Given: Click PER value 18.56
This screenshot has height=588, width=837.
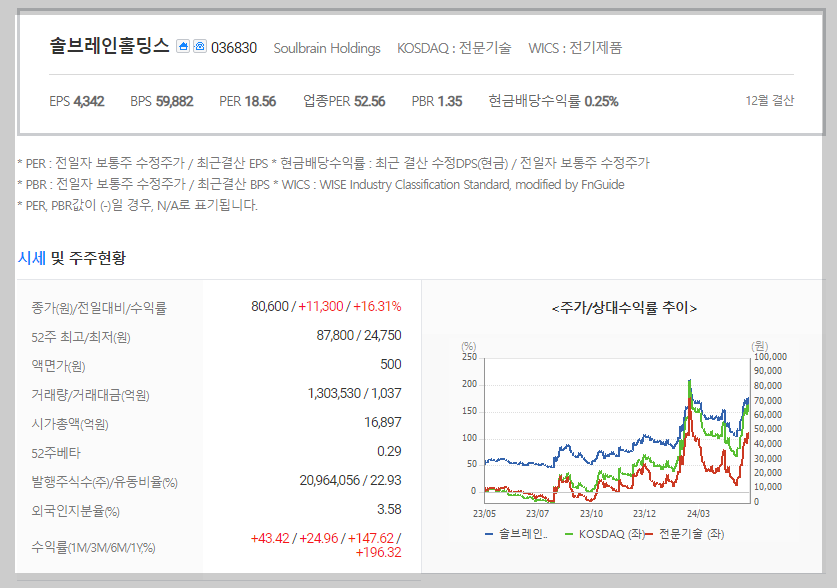Looking at the screenshot, I should 260,101.
